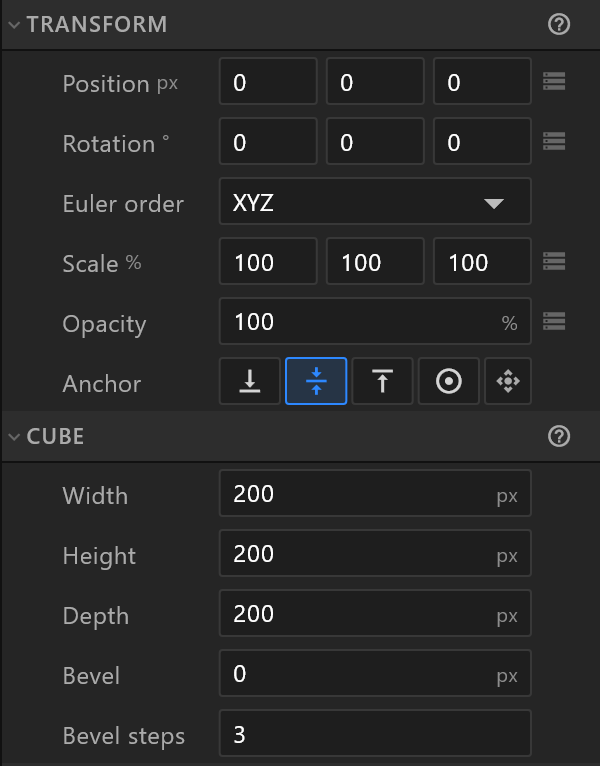Collapse the CUBE section
600x766 pixels.
click(x=14, y=436)
